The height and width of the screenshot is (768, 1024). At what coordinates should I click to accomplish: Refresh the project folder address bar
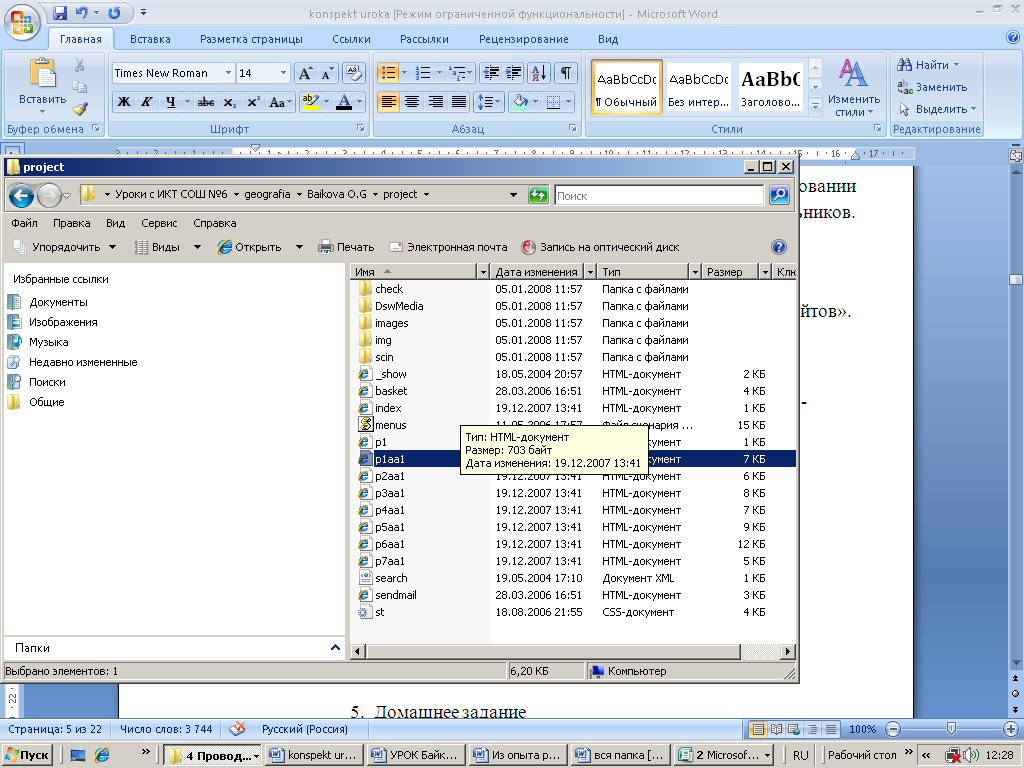538,195
